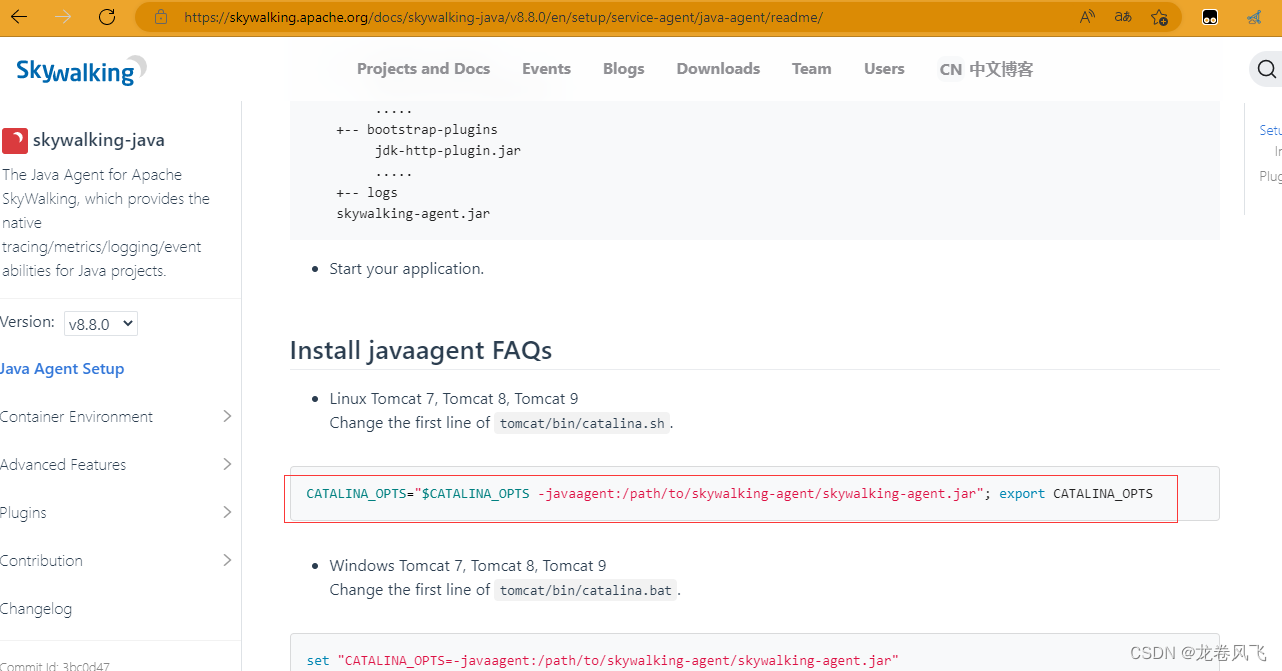Click the Commit Id text in sidebar

click(55, 665)
